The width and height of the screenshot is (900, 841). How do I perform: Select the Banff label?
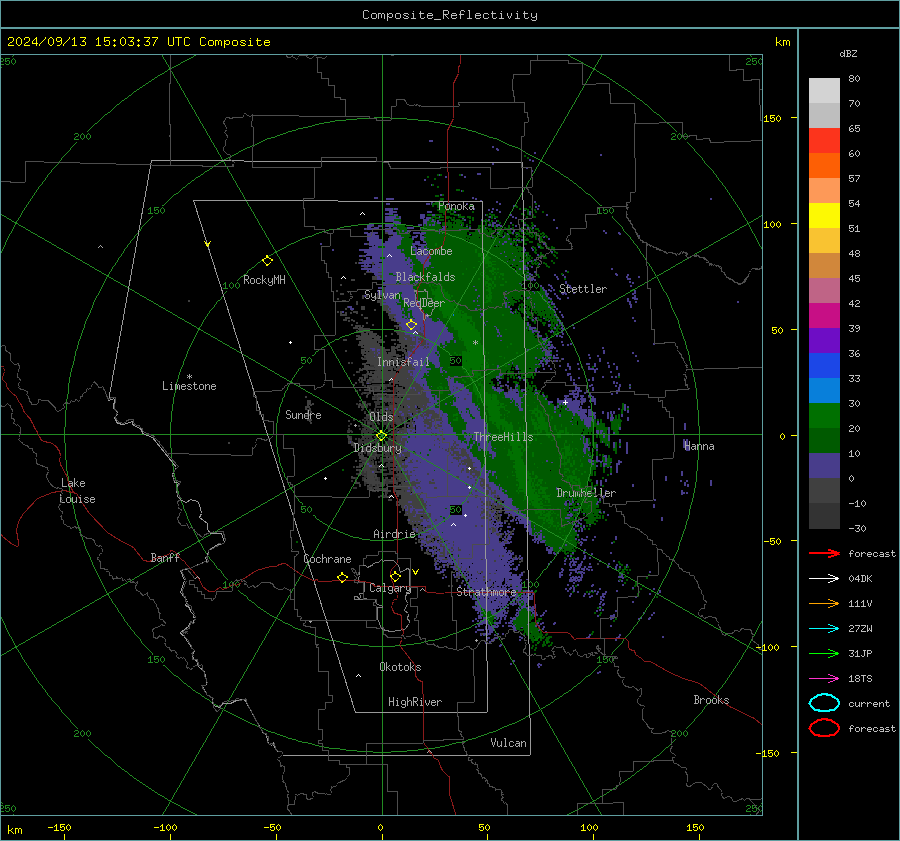(x=165, y=557)
